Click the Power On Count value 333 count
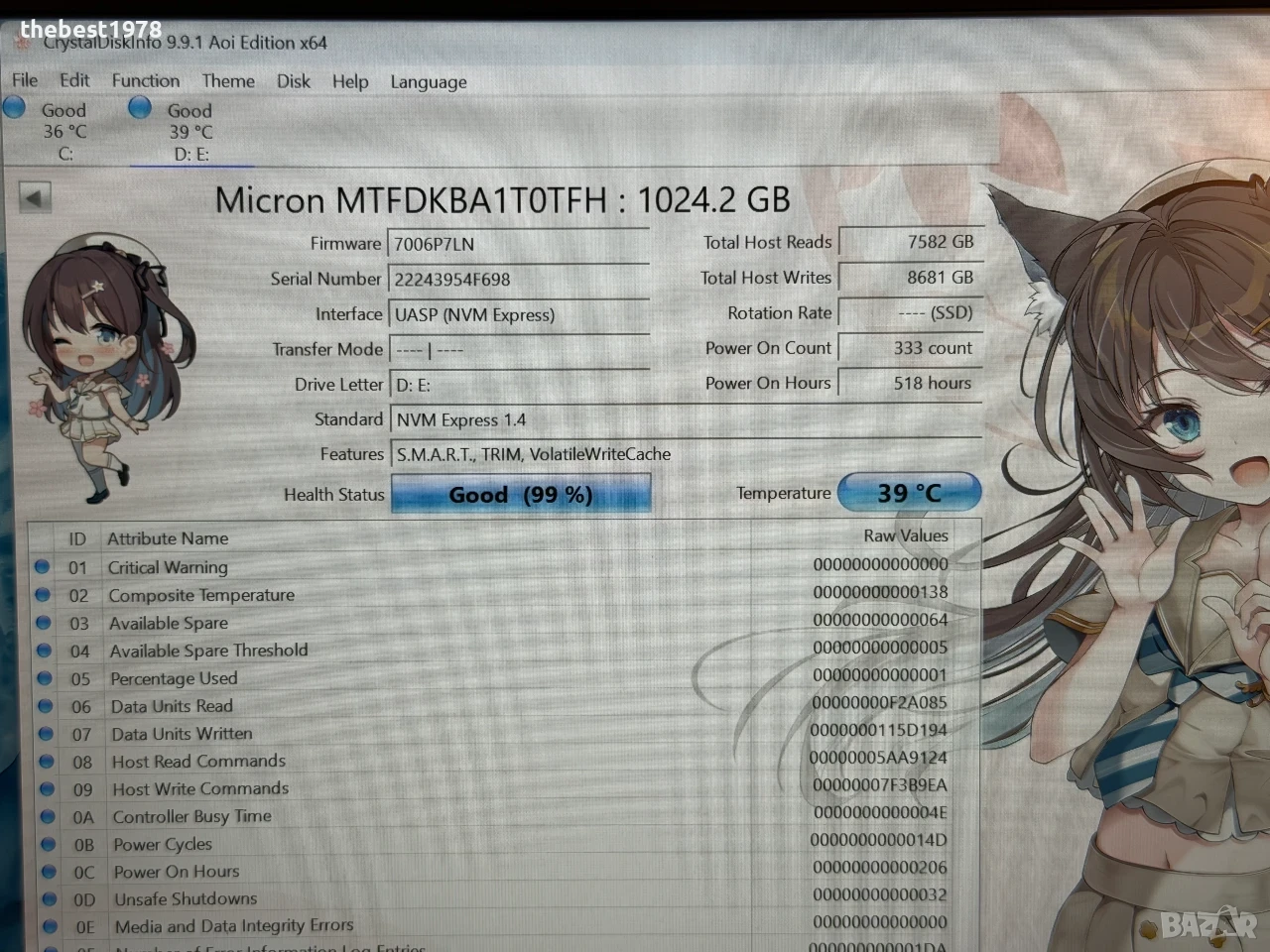Viewport: 1270px width, 952px height. click(x=911, y=348)
